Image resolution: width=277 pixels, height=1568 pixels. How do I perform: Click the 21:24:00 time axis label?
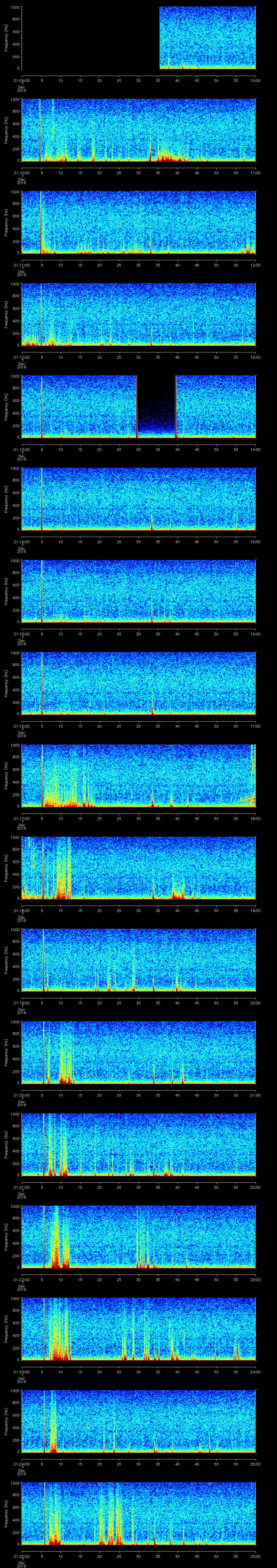(x=21, y=1464)
